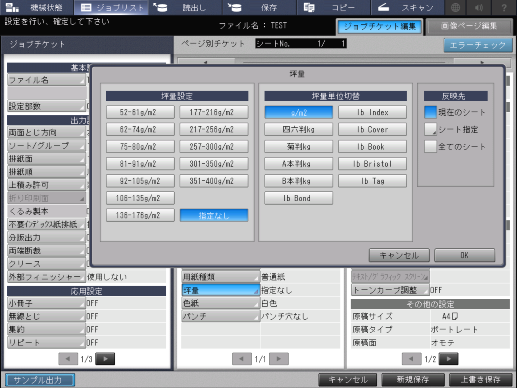Select the シート指定 option
517x388 pixels.
coord(430,129)
